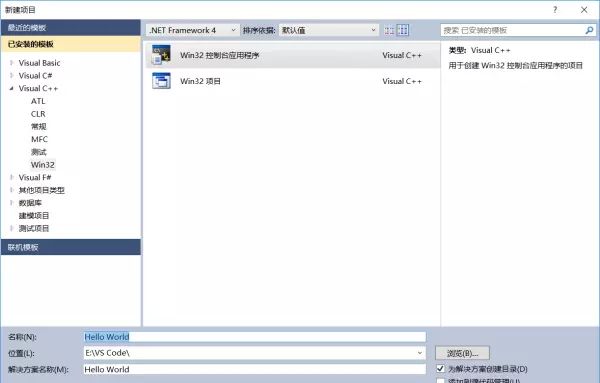This screenshot has height=383, width=600.
Task: Expand the Visual F# node
Action: [11, 177]
